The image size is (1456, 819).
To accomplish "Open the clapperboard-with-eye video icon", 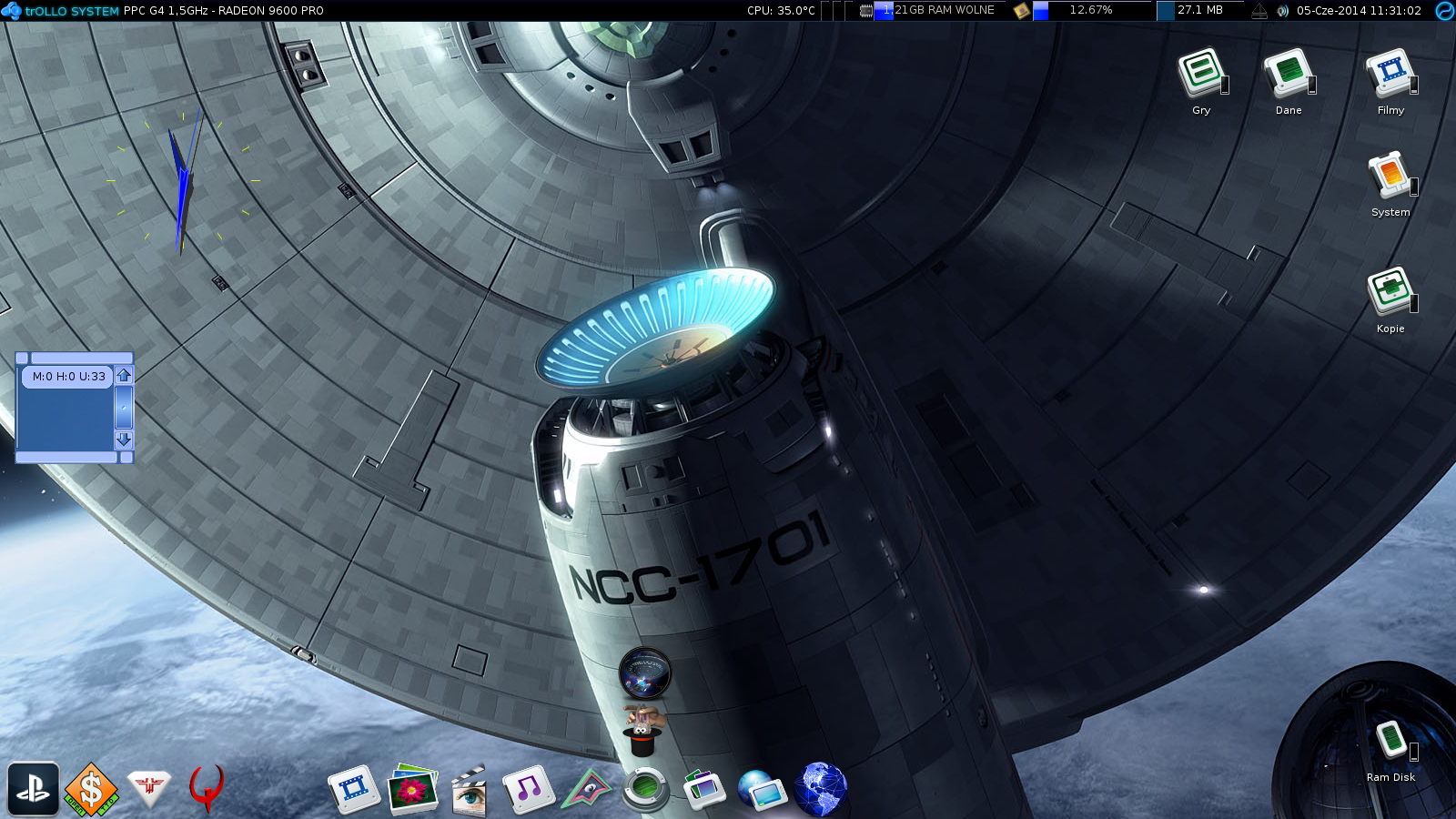I will [470, 790].
